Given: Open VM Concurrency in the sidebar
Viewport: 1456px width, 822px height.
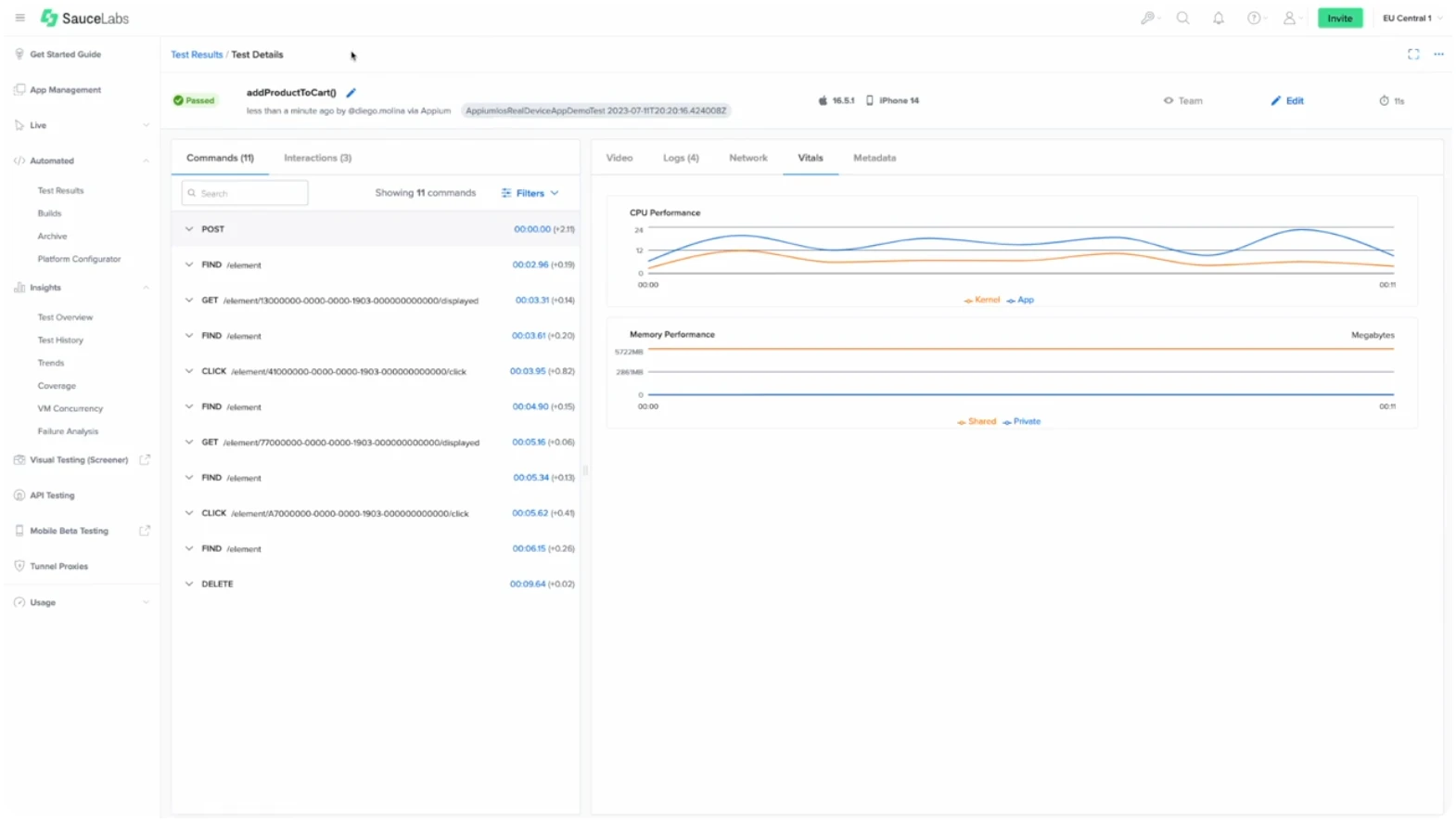Looking at the screenshot, I should [70, 408].
